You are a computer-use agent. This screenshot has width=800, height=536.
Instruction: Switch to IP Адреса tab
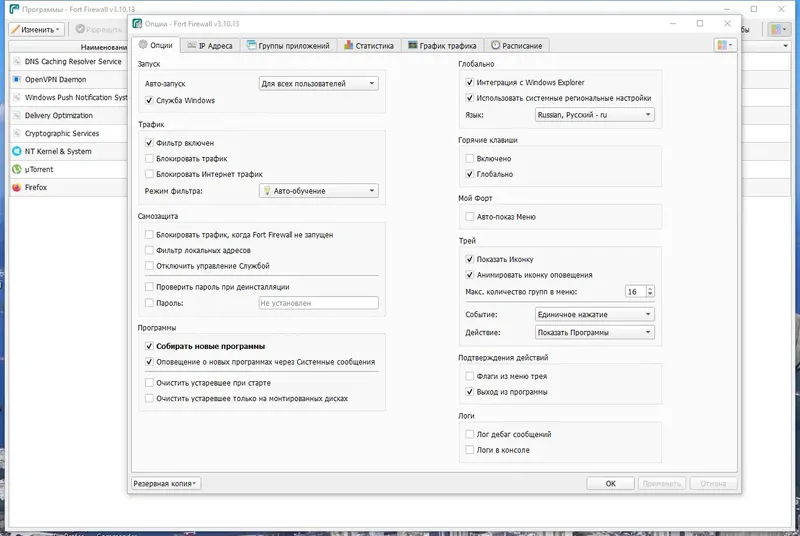click(x=210, y=45)
